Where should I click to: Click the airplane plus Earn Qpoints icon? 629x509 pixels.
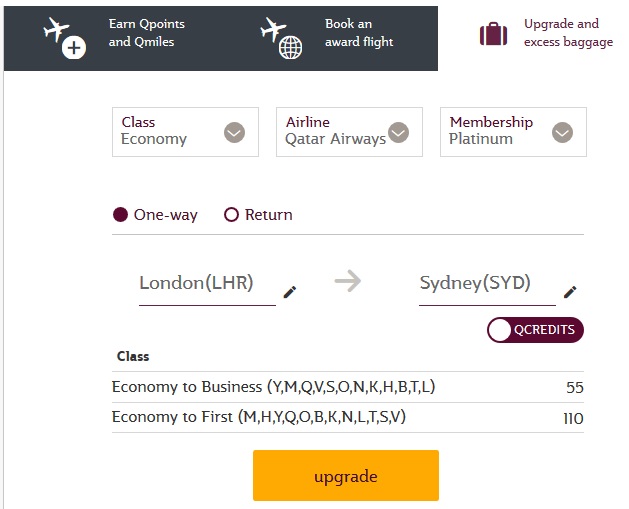[63, 38]
